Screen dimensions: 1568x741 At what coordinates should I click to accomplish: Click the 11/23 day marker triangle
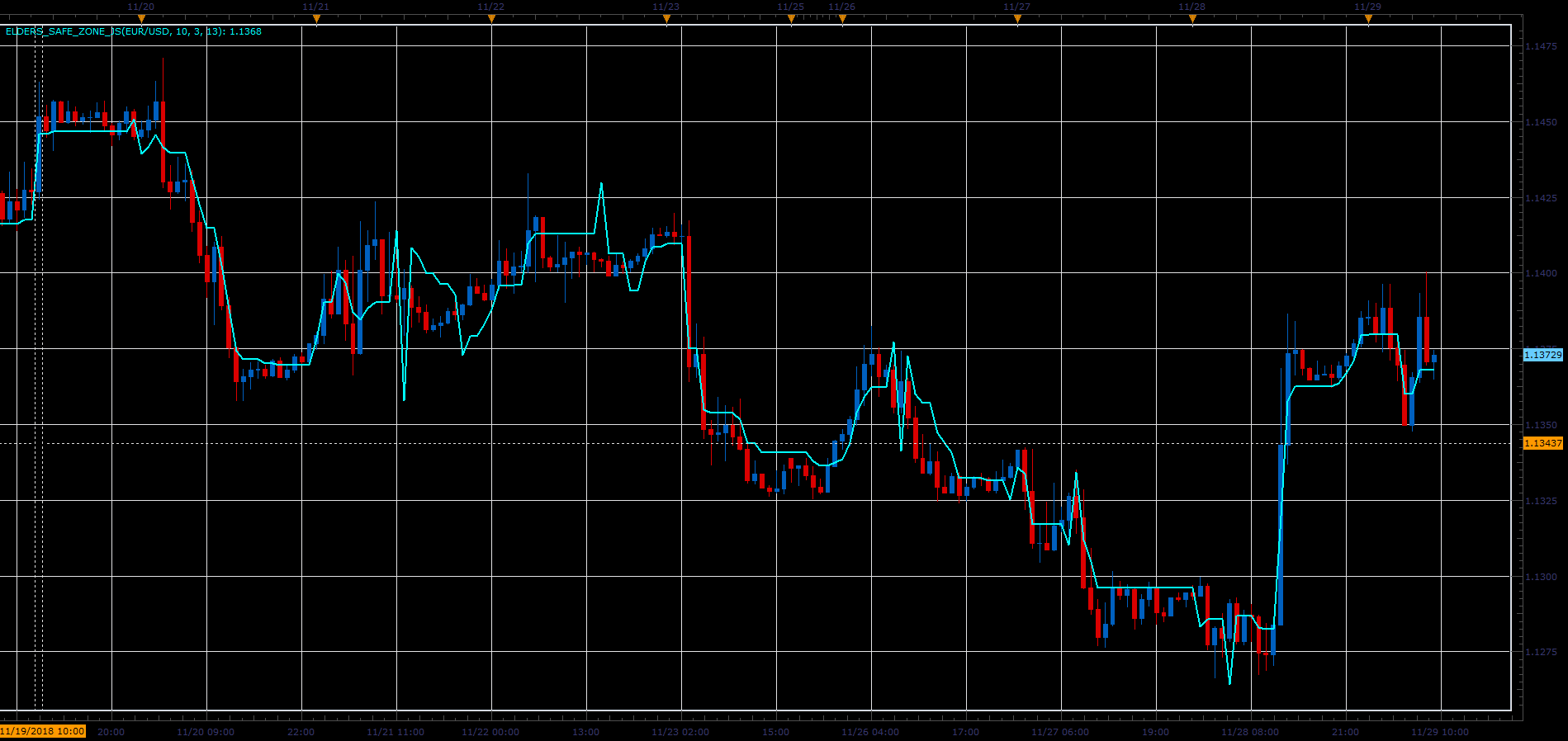click(666, 18)
